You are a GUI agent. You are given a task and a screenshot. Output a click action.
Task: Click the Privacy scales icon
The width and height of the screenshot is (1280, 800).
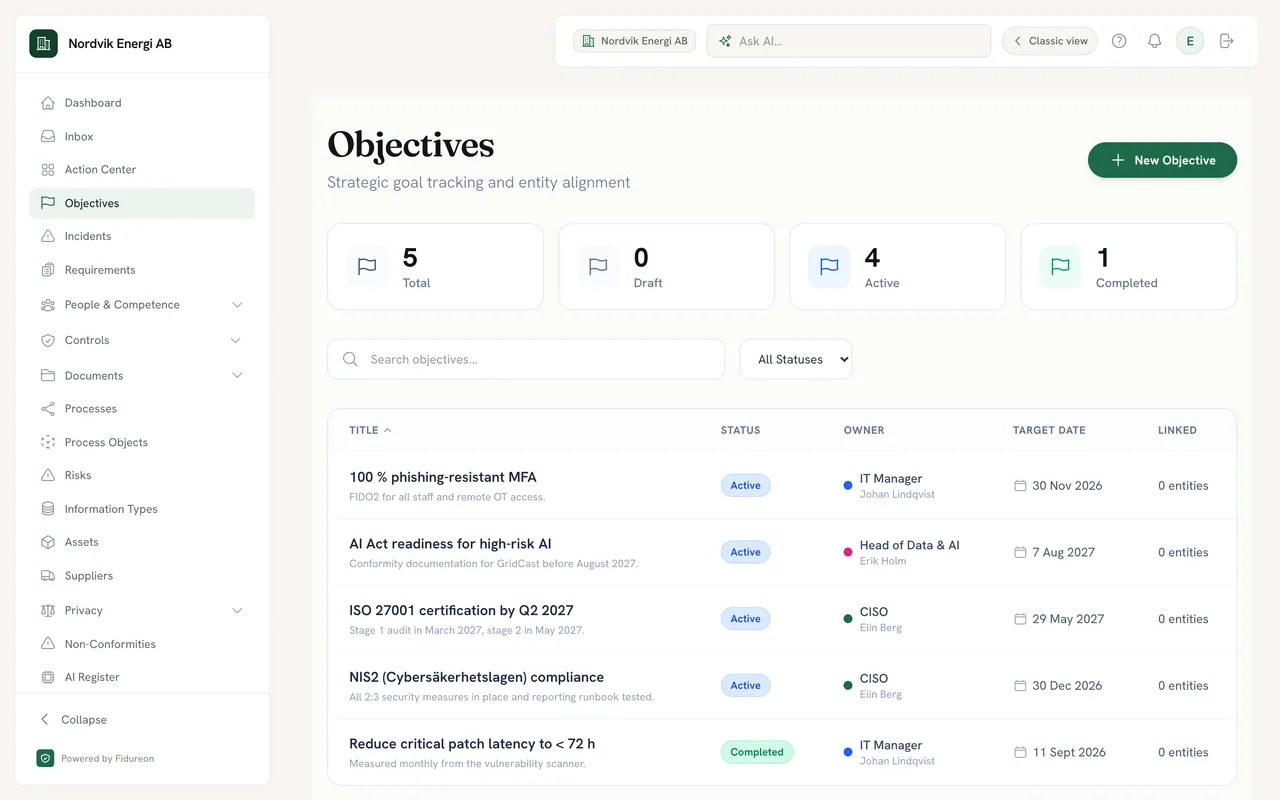click(x=47, y=610)
